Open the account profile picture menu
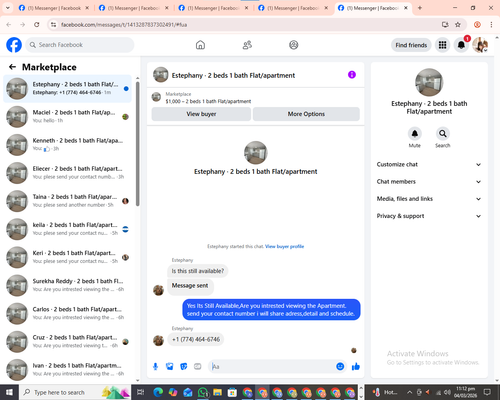Image resolution: width=500 pixels, height=400 pixels. point(480,45)
